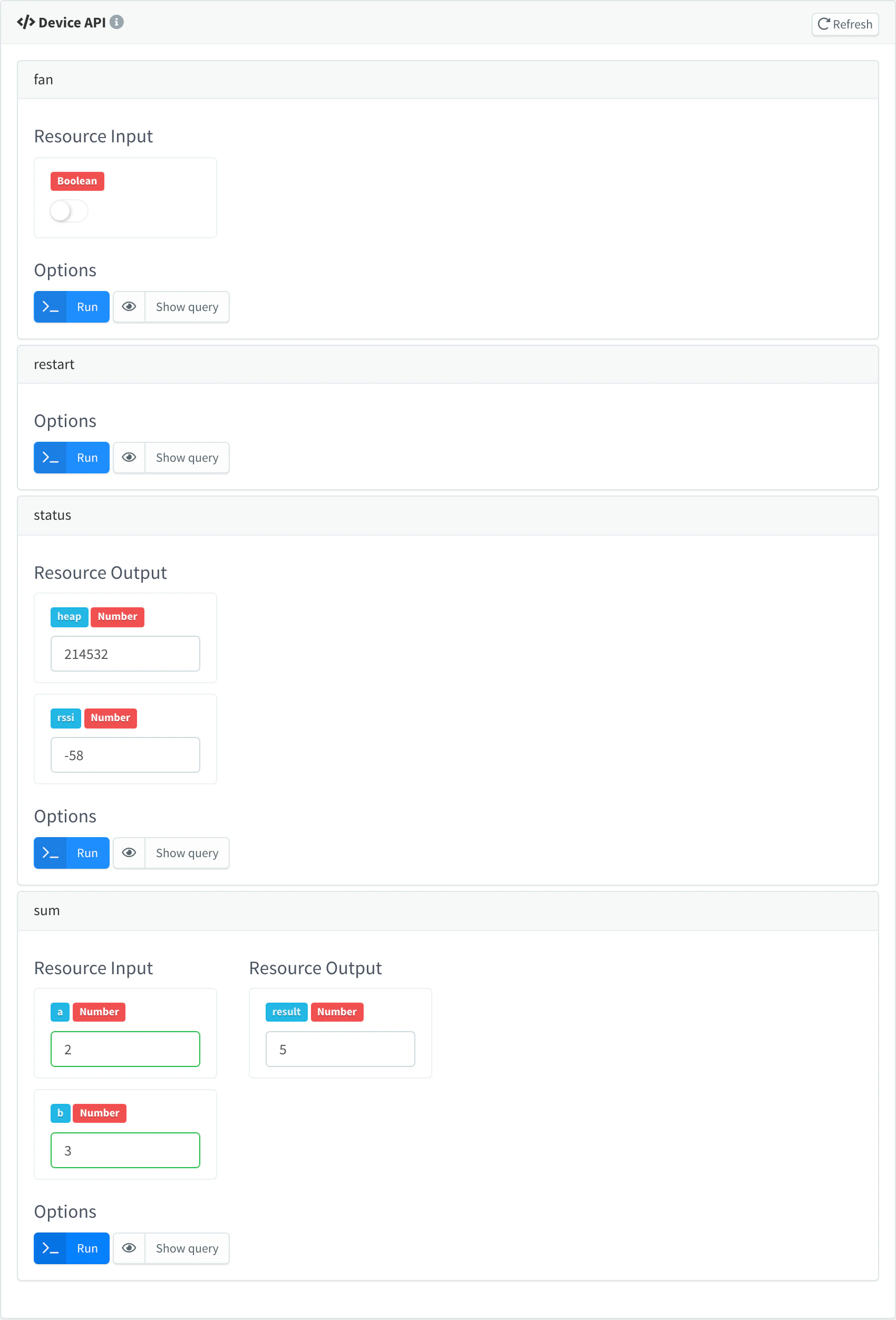Click terminal icon in fan Run button
The height and width of the screenshot is (1320, 896).
[x=51, y=307]
